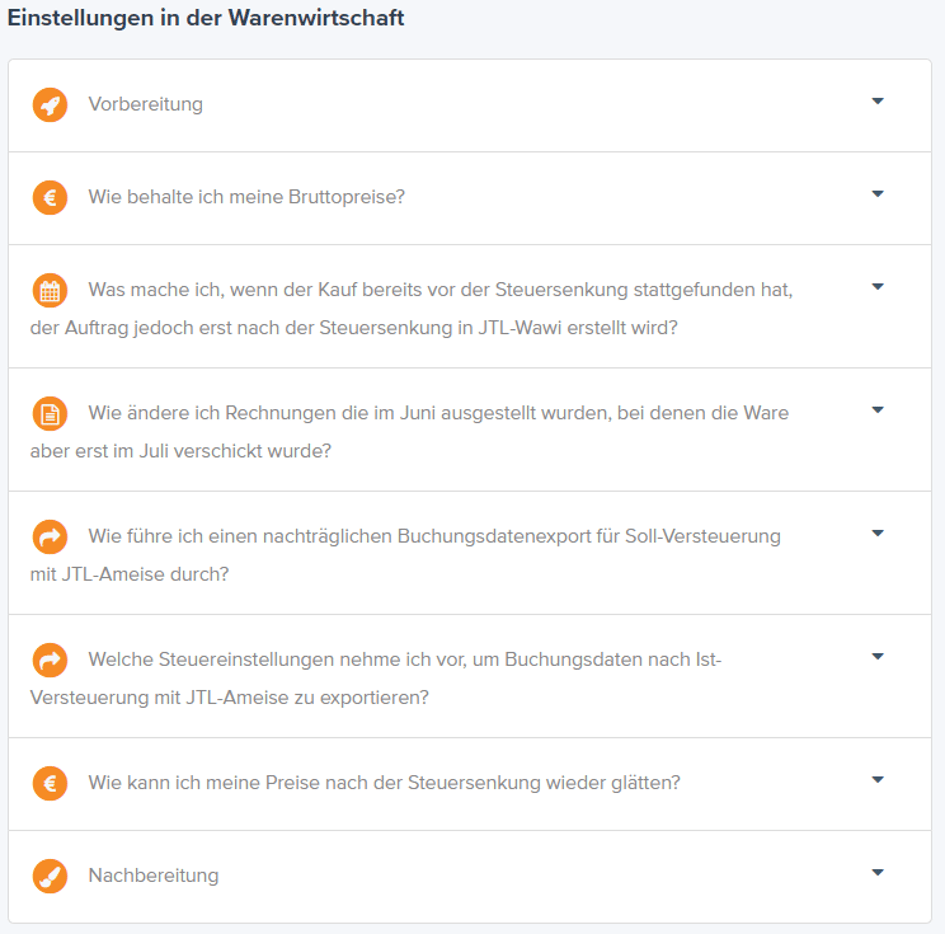Viewport: 945px width, 934px height.
Task: Open "Wie behalte ich meine Bruttopreise?" title
Action: (x=246, y=197)
